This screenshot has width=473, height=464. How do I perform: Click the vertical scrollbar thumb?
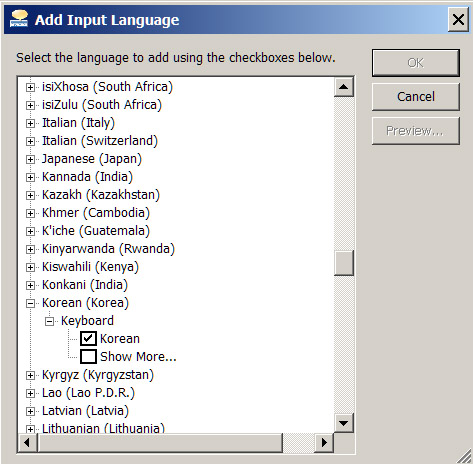[344, 263]
